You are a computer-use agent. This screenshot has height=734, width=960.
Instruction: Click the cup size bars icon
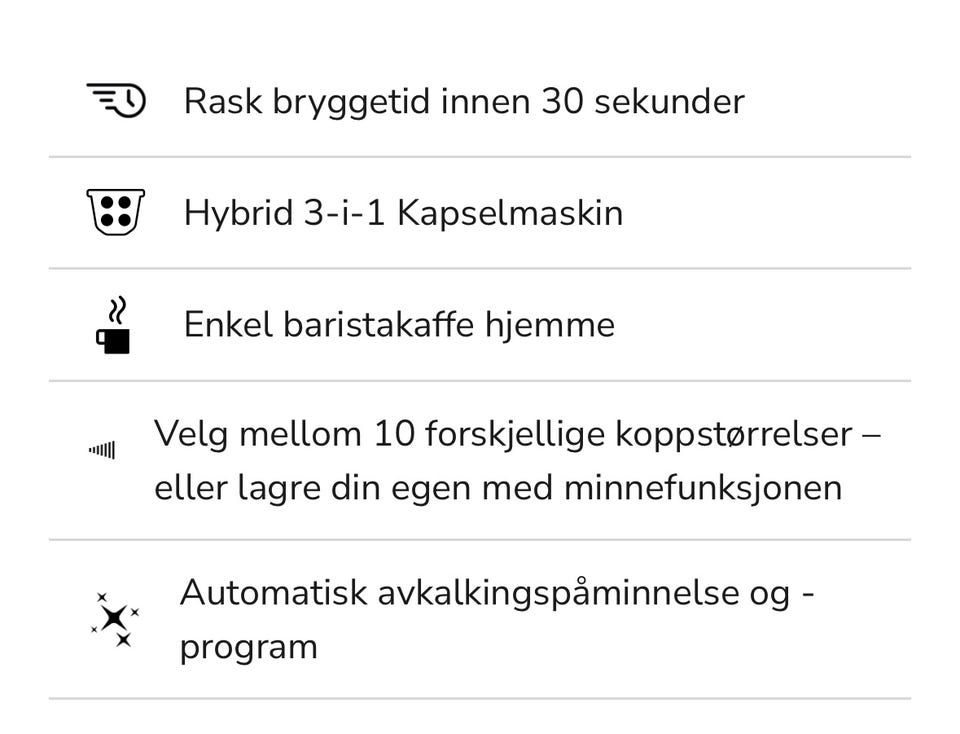tap(102, 450)
